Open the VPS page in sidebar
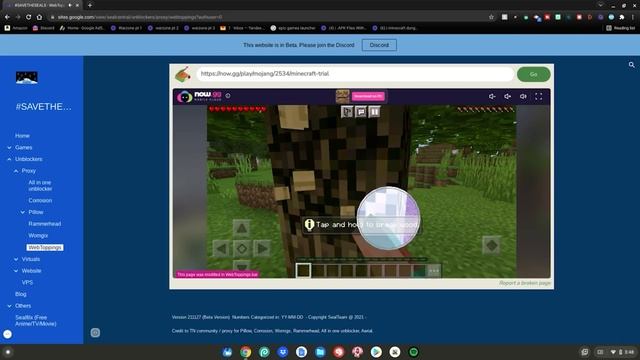This screenshot has width=640, height=360. (x=27, y=282)
